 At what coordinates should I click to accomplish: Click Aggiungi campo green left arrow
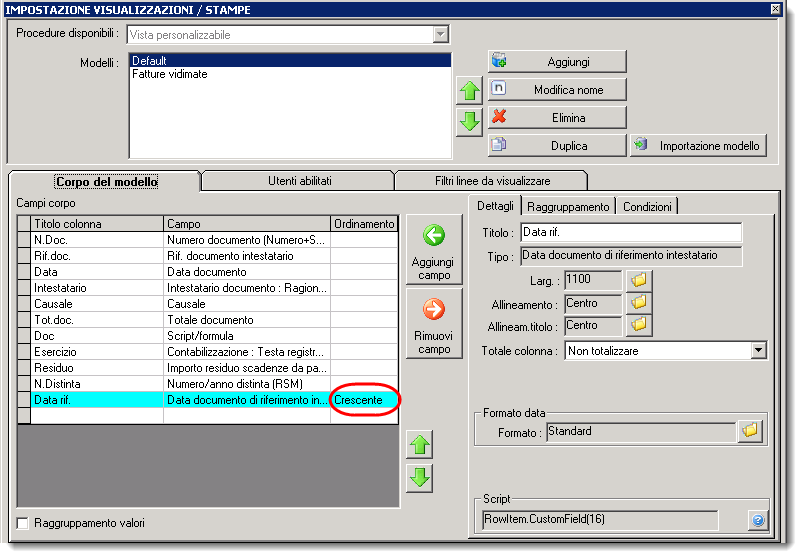tap(434, 250)
